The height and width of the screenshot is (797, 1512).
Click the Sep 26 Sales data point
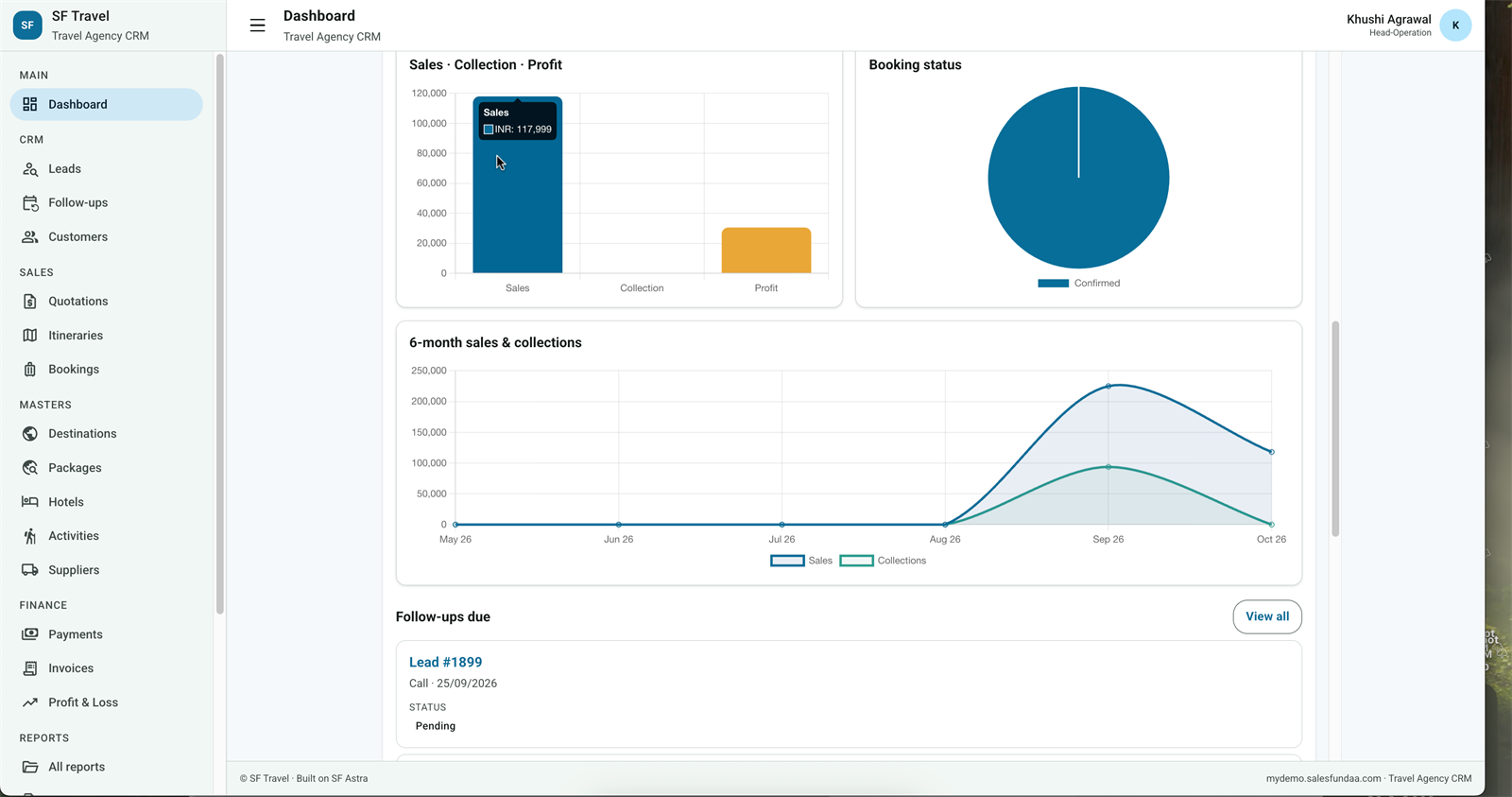pyautogui.click(x=1108, y=386)
